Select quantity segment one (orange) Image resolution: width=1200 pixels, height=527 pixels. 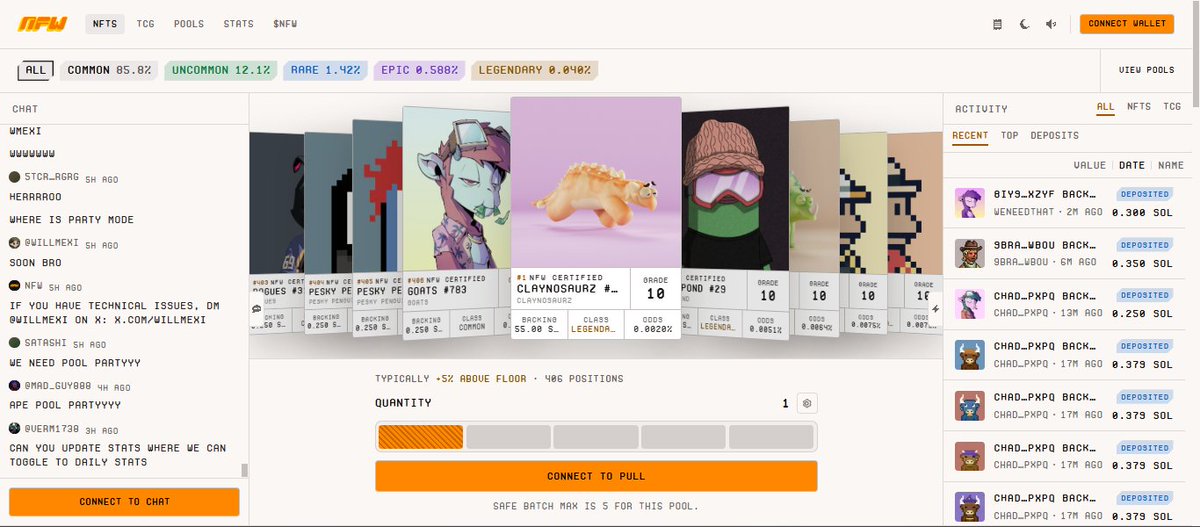(x=420, y=437)
